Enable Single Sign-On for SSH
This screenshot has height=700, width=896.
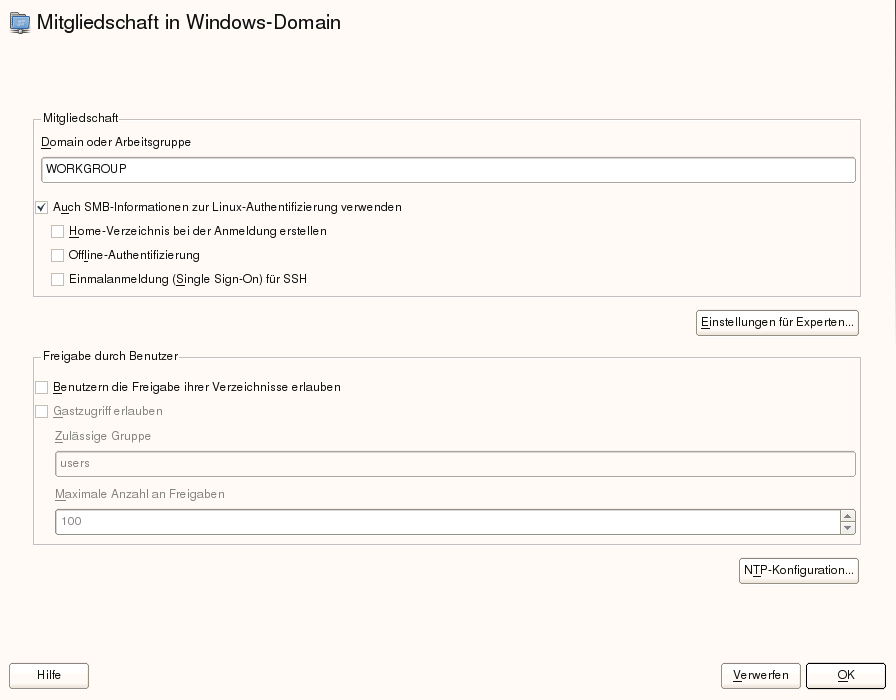coord(58,279)
